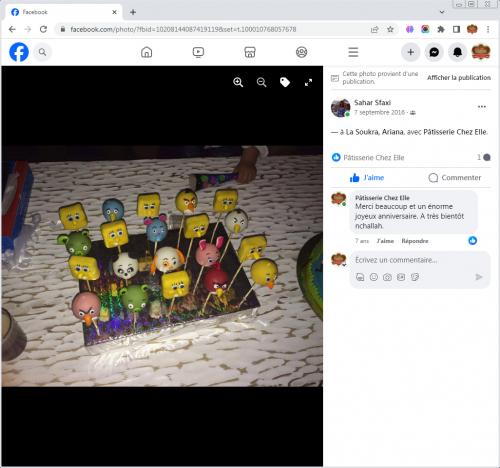
Task: Click the Commenter button
Action: (x=455, y=178)
